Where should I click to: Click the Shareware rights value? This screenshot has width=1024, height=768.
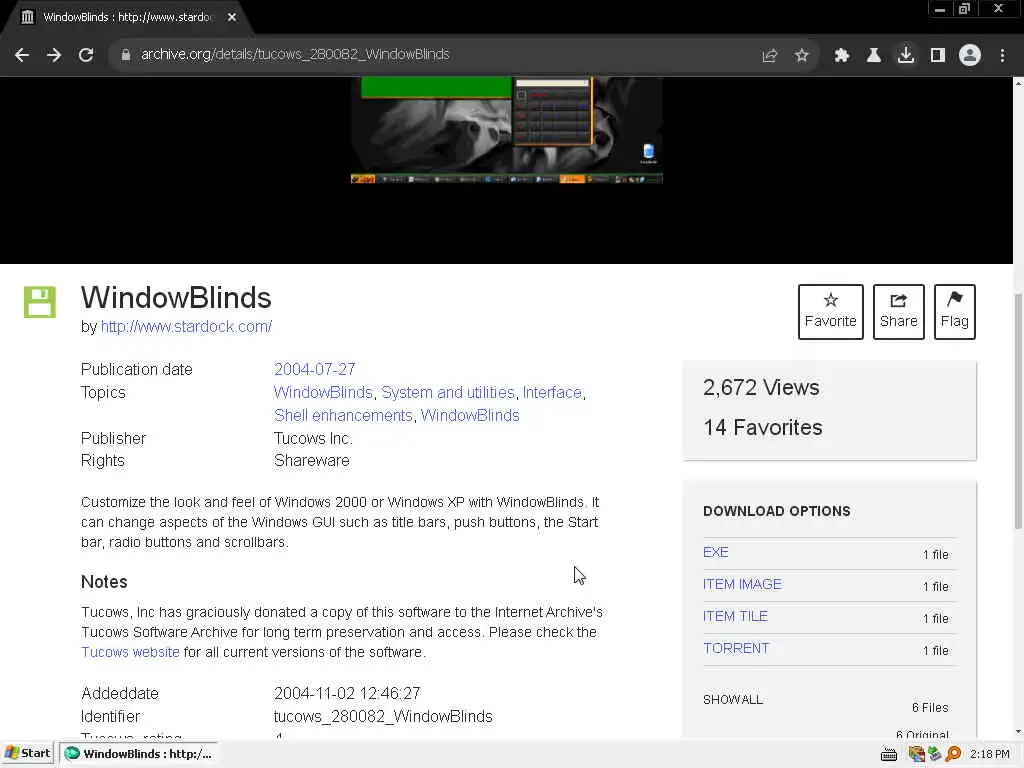coord(312,461)
